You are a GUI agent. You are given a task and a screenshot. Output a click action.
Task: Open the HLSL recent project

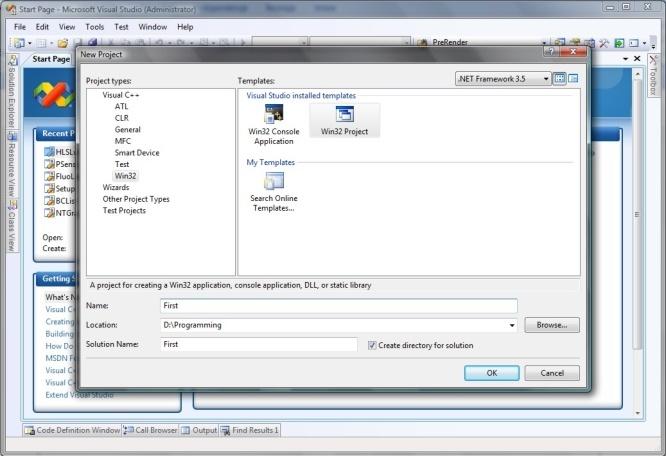[61, 152]
